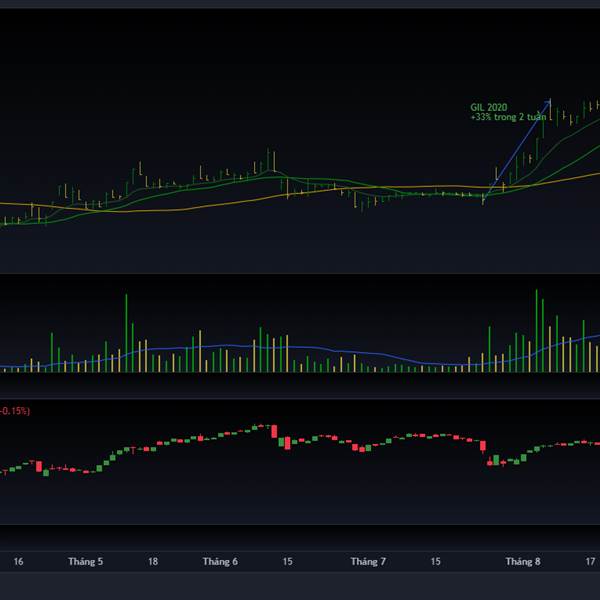Click the Tháng 5 time axis label

[x=86, y=562]
